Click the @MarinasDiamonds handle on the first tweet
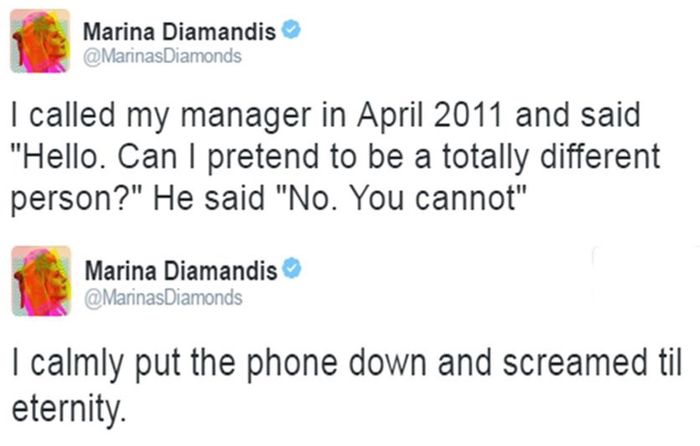Image resolution: width=700 pixels, height=446 pixels. pos(162,56)
